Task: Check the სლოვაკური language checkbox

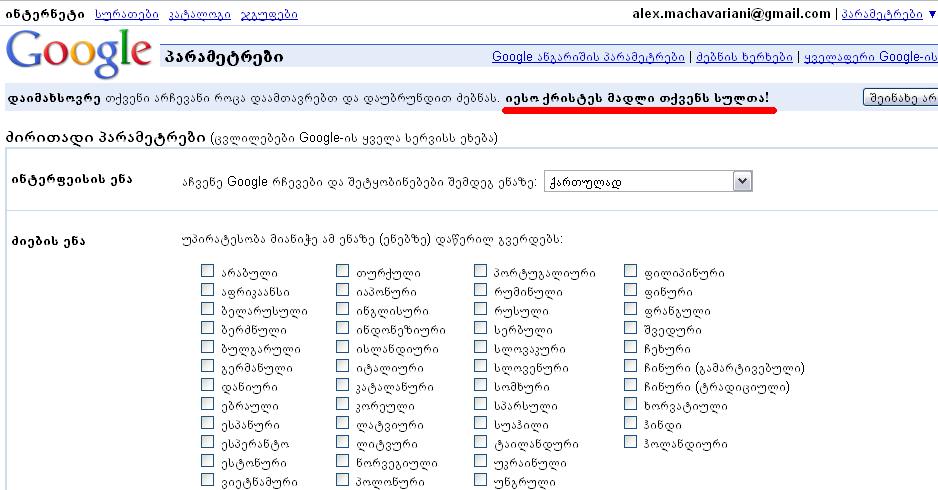Action: tap(480, 347)
